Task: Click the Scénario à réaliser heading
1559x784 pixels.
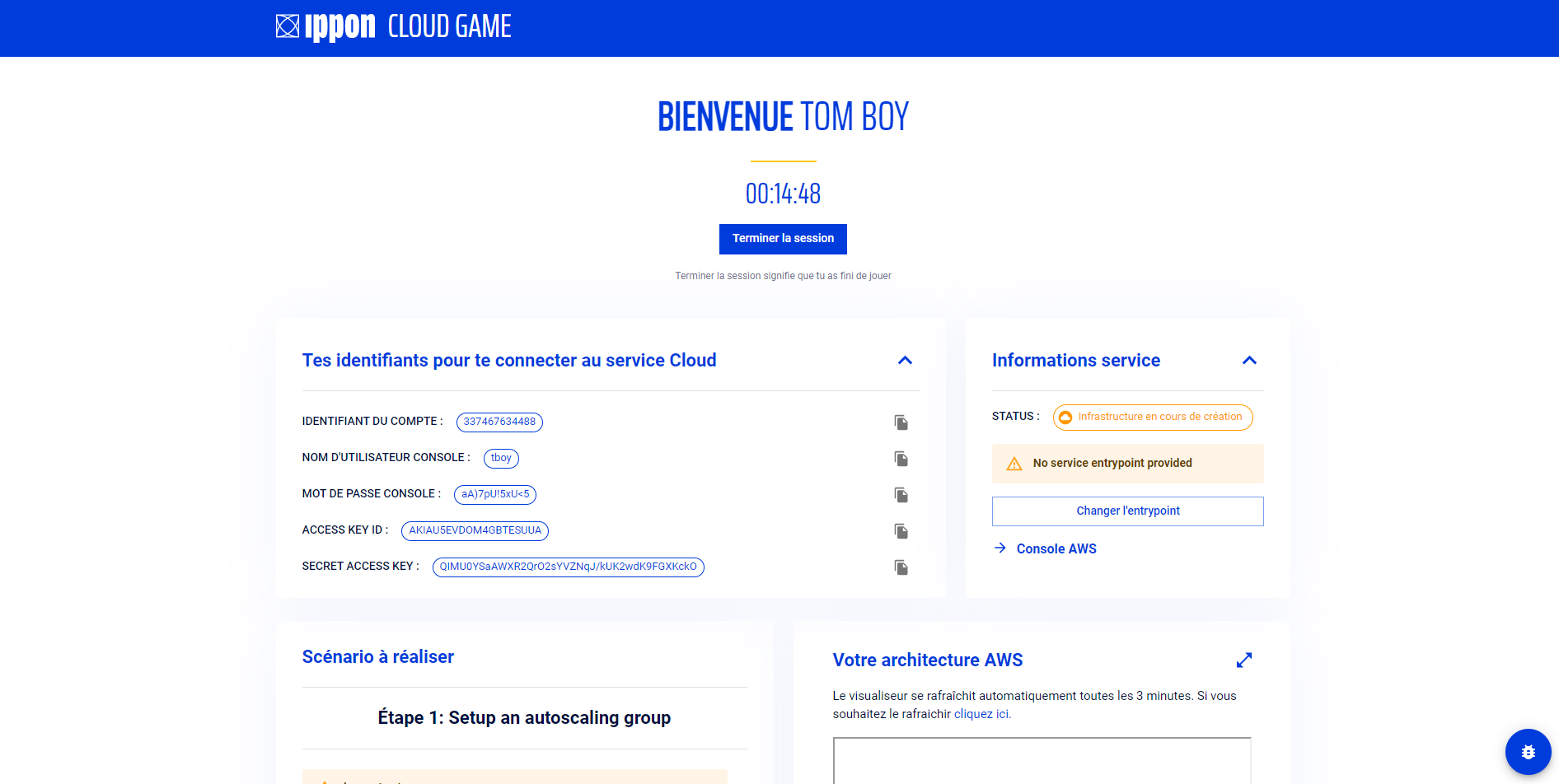Action: 378,656
